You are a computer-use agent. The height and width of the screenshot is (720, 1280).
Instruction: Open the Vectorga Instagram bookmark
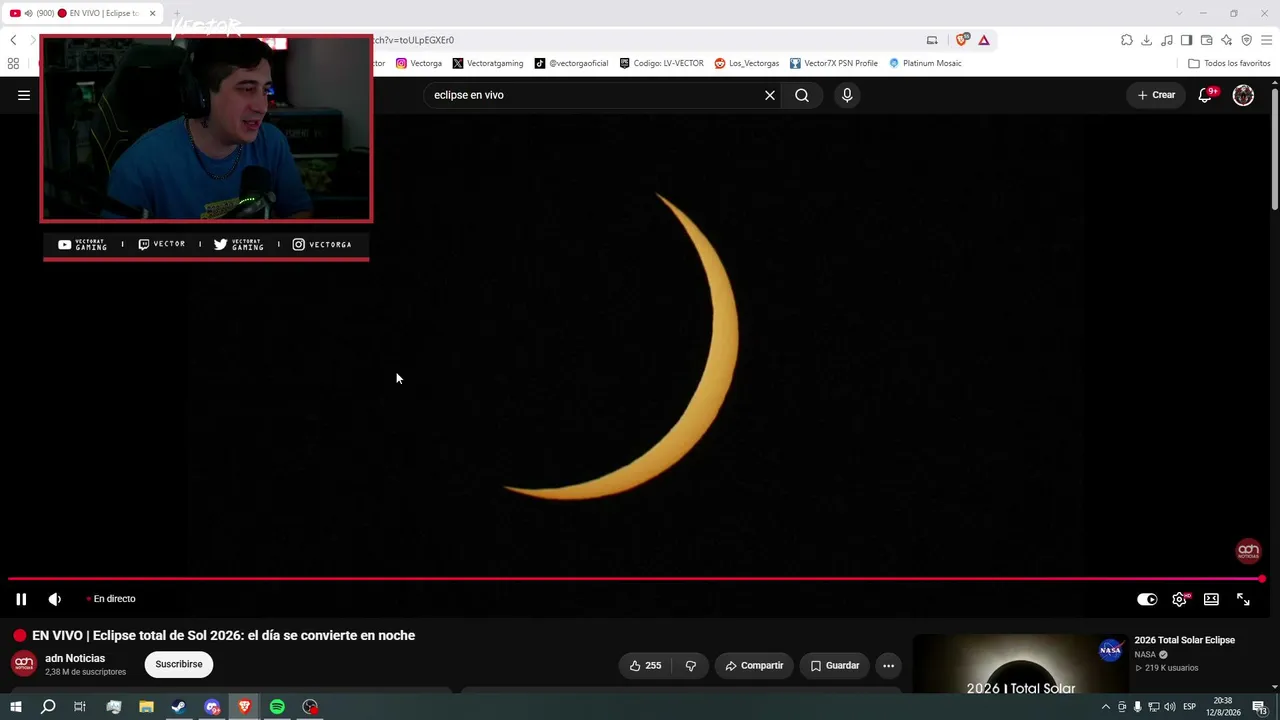(x=419, y=63)
